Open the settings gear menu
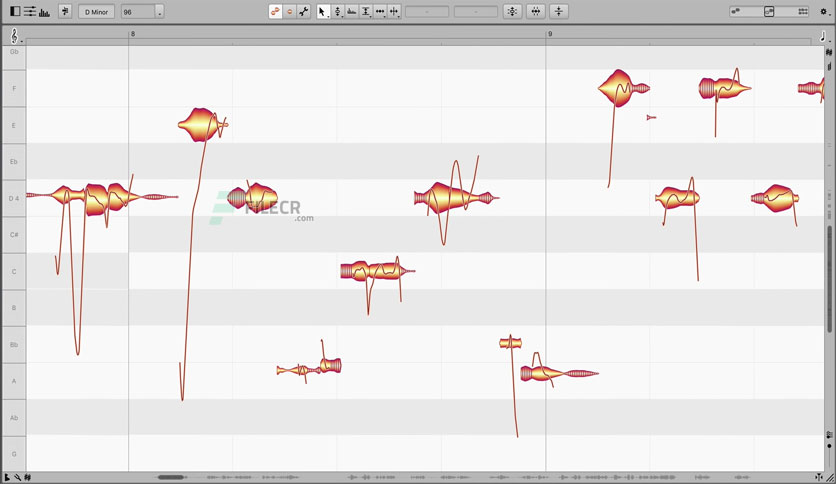Screen dimensions: 836x484 pyautogui.click(x=823, y=11)
